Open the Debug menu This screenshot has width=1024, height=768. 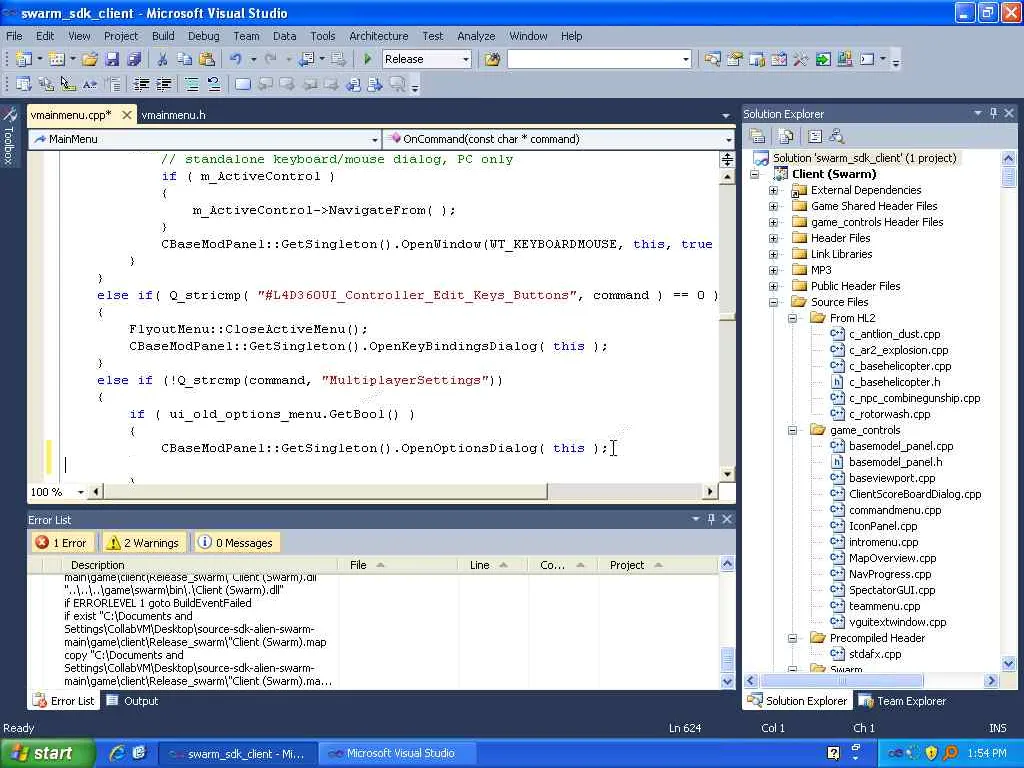203,36
